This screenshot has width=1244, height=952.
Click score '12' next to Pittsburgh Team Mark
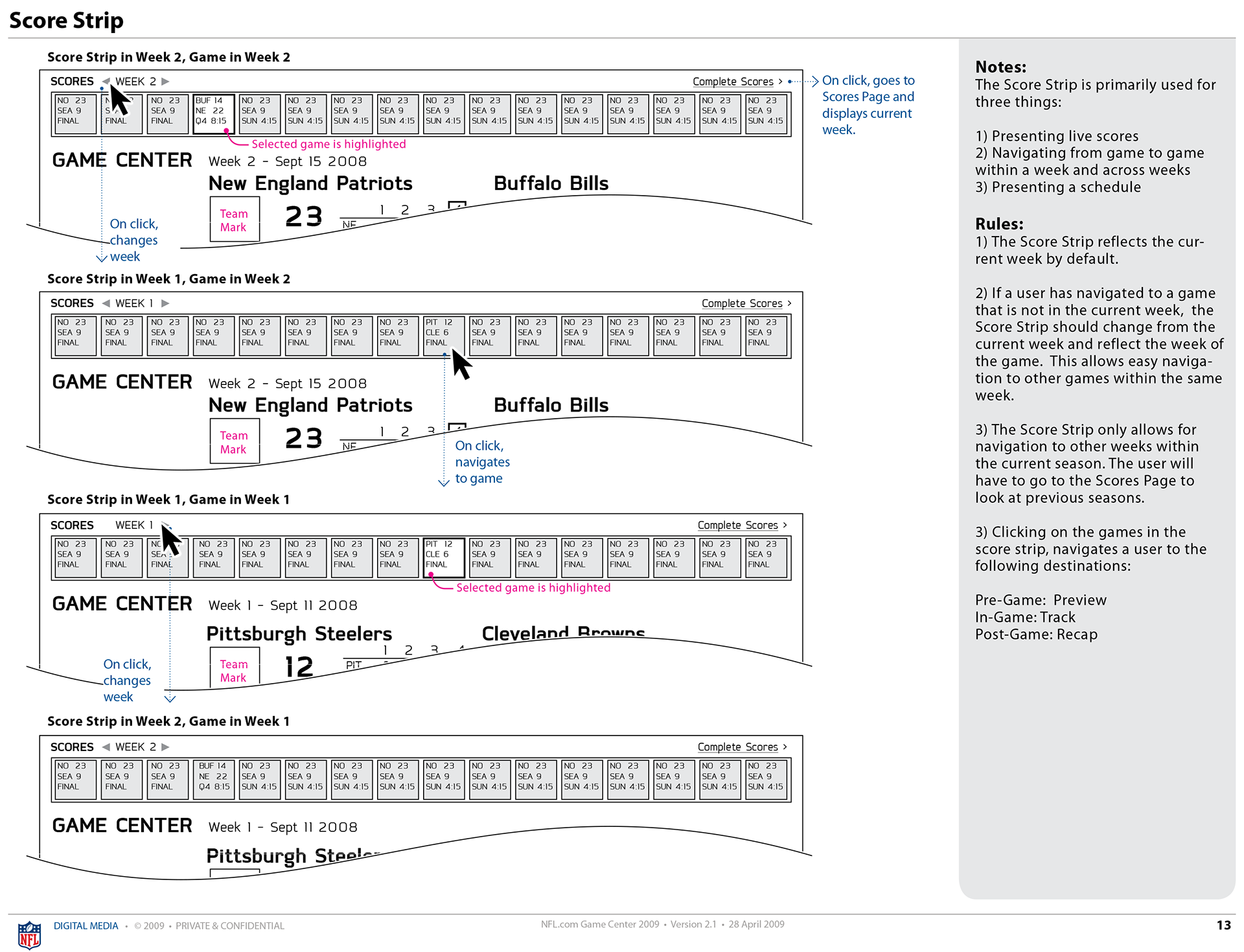point(299,667)
